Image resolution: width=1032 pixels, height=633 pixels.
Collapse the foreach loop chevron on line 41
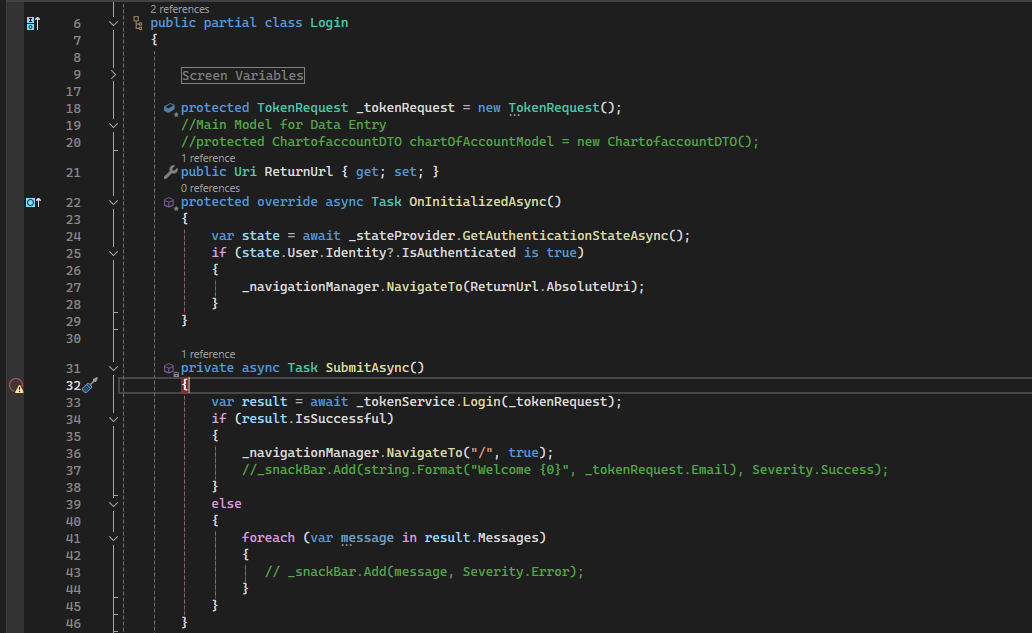[x=112, y=537]
